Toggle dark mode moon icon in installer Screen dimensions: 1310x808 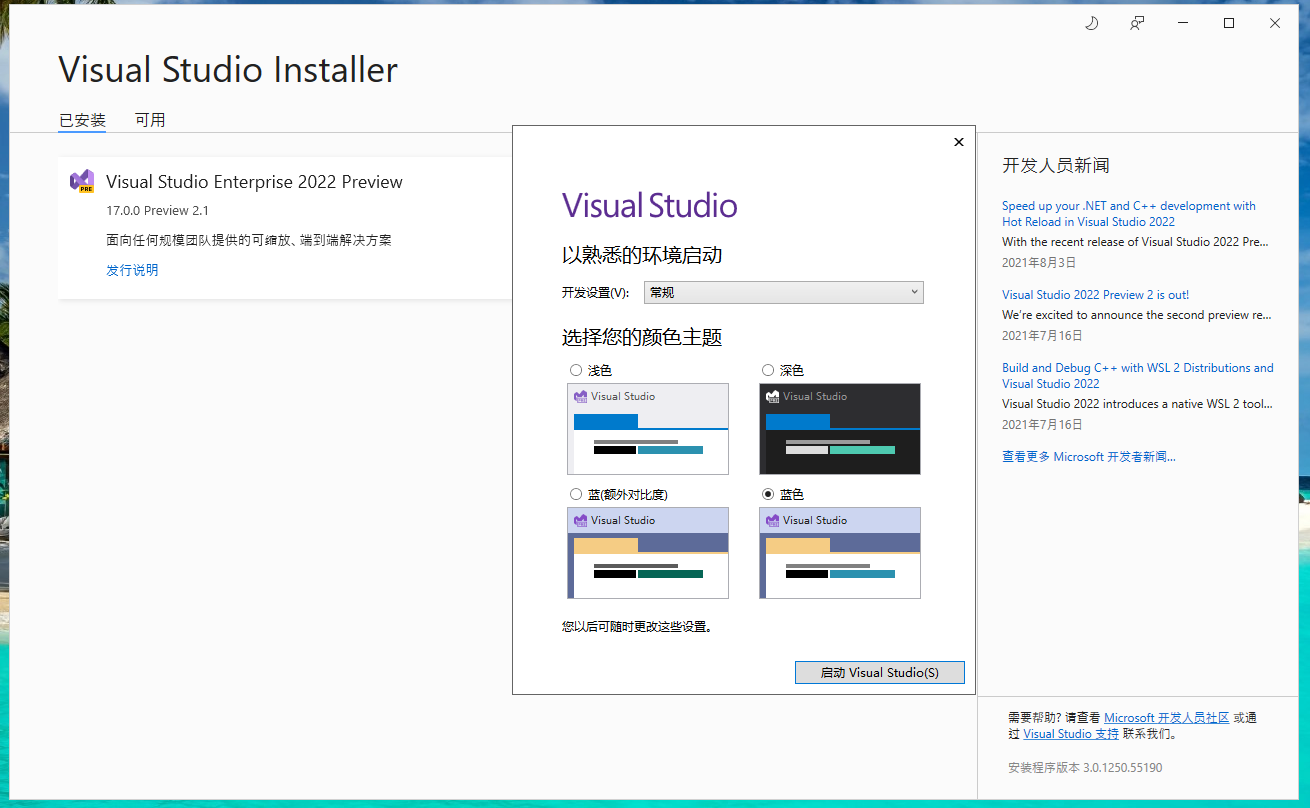[x=1091, y=23]
